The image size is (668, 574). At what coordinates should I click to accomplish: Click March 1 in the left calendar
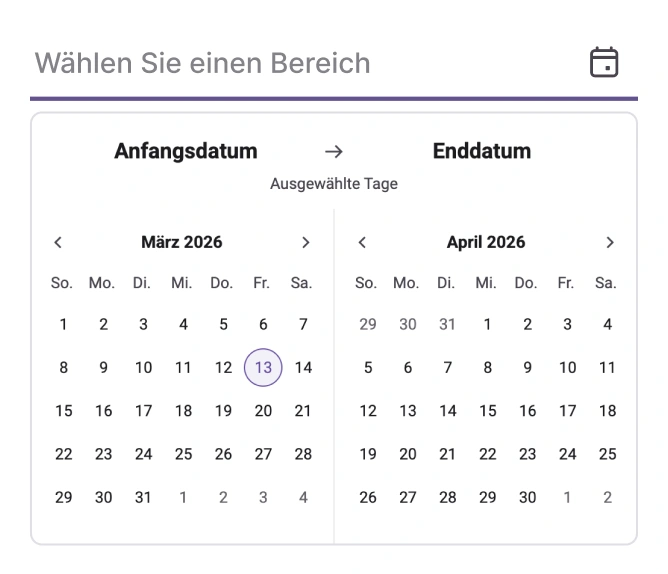(x=64, y=324)
